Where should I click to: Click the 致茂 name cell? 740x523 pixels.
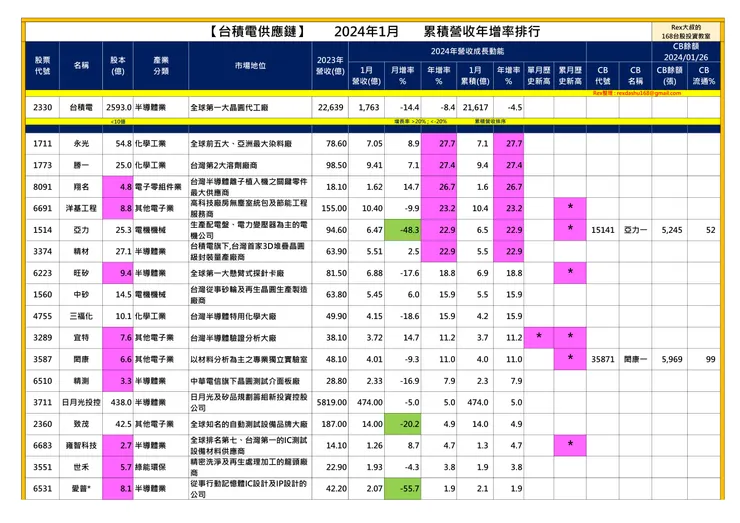pos(81,424)
